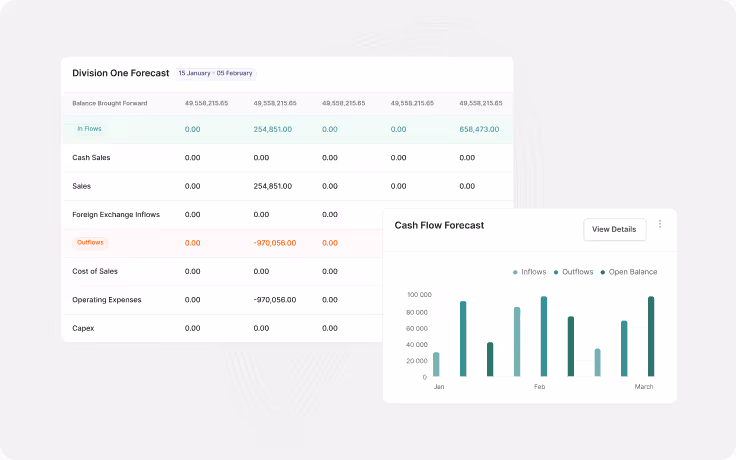Select the Cost of Sales row label
Viewport: 736px width, 460px height.
point(95,271)
